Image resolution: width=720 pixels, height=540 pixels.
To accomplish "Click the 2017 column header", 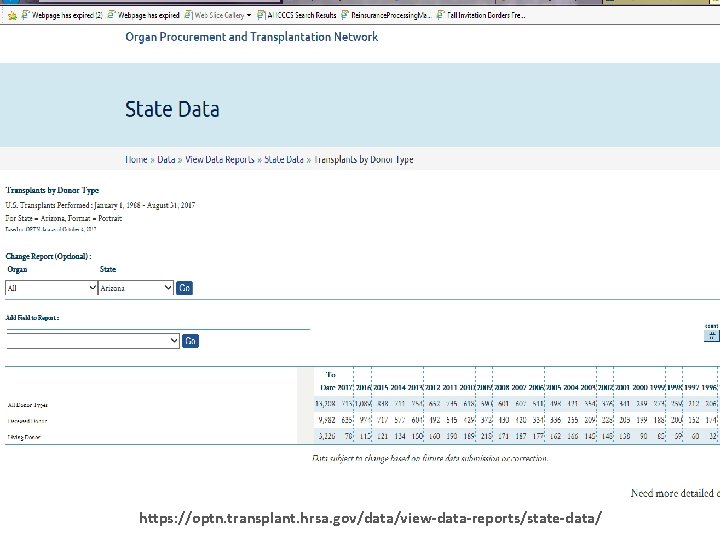I will [x=345, y=388].
